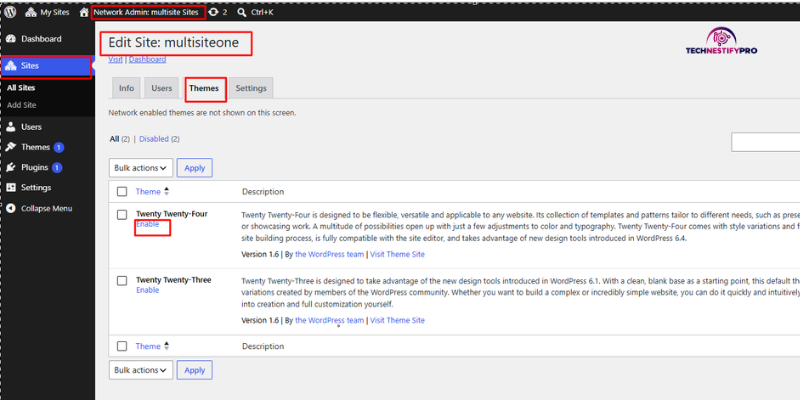Filter themes by All
The image size is (800, 400).
pyautogui.click(x=114, y=139)
